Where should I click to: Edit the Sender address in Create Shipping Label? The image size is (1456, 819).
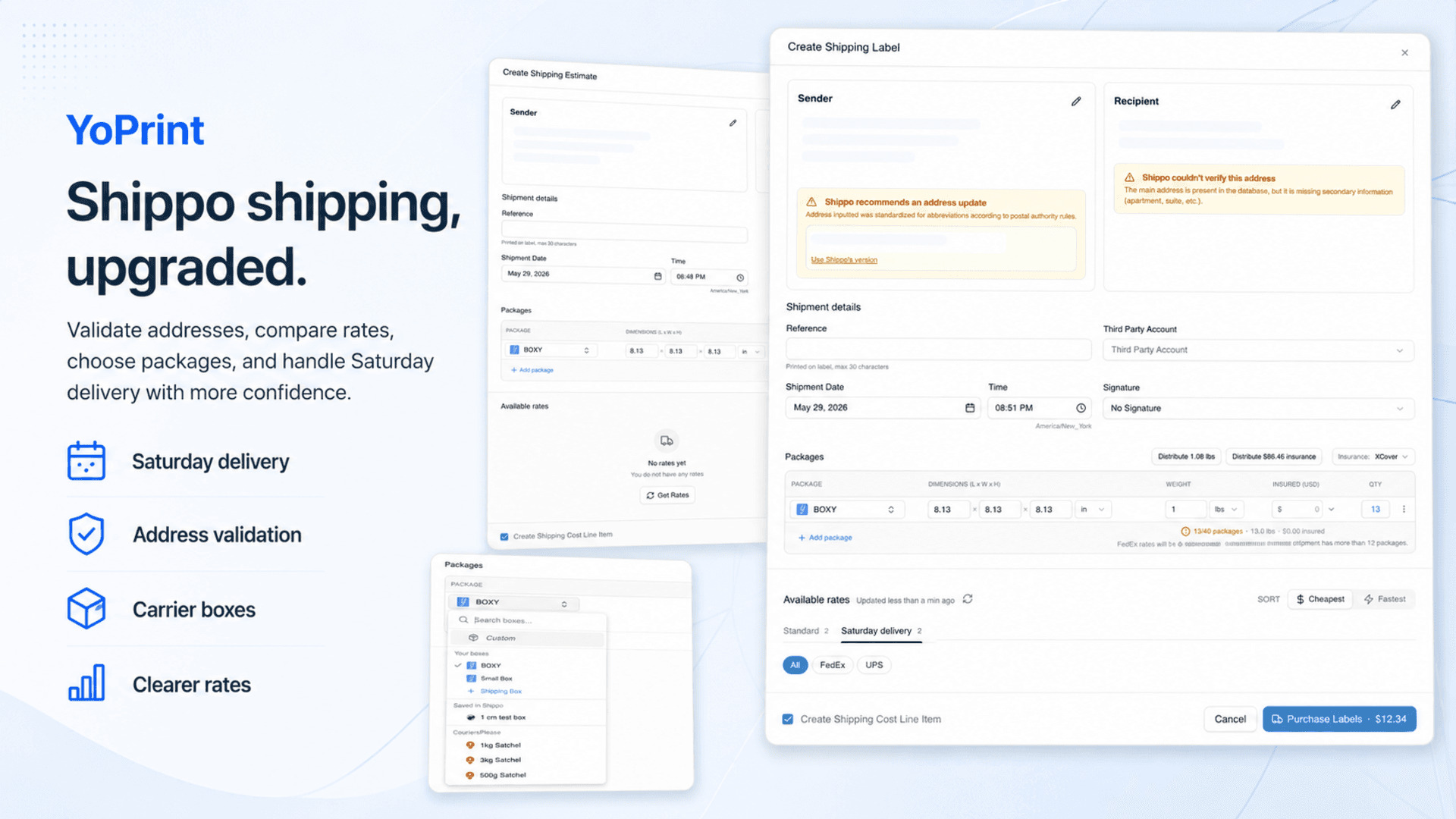pos(1076,102)
